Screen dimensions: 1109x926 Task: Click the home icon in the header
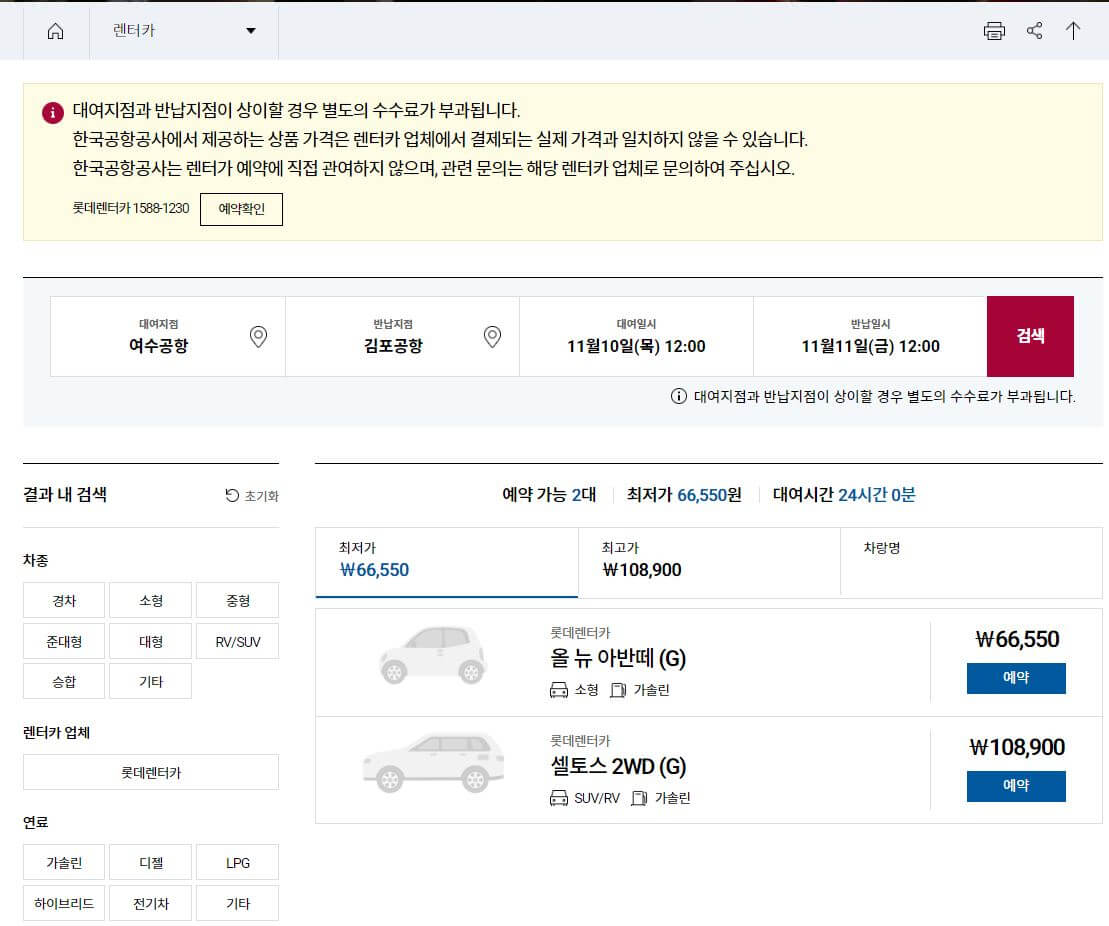55,30
